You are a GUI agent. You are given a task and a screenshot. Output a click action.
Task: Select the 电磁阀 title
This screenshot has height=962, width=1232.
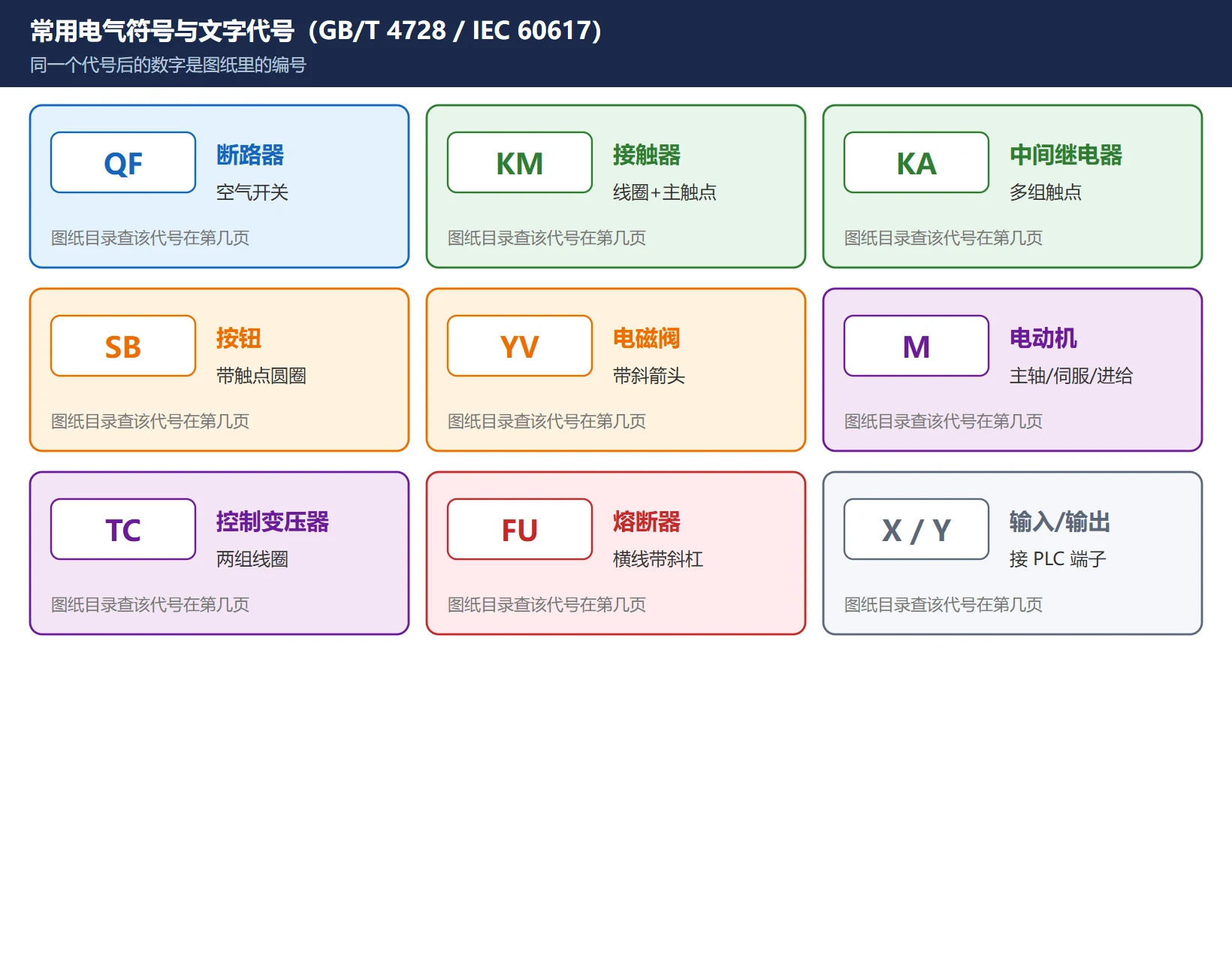tap(647, 338)
